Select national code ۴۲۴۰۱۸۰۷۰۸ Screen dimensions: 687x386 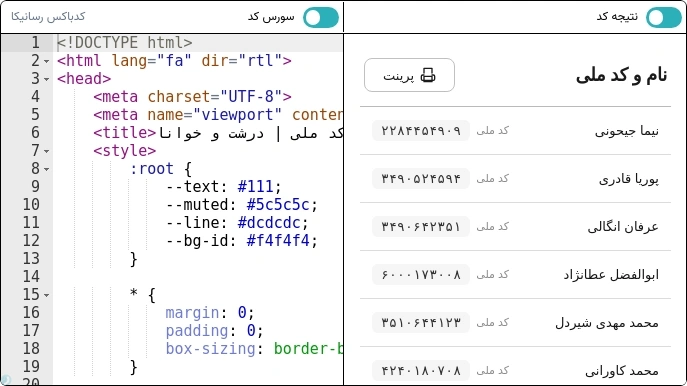421,371
